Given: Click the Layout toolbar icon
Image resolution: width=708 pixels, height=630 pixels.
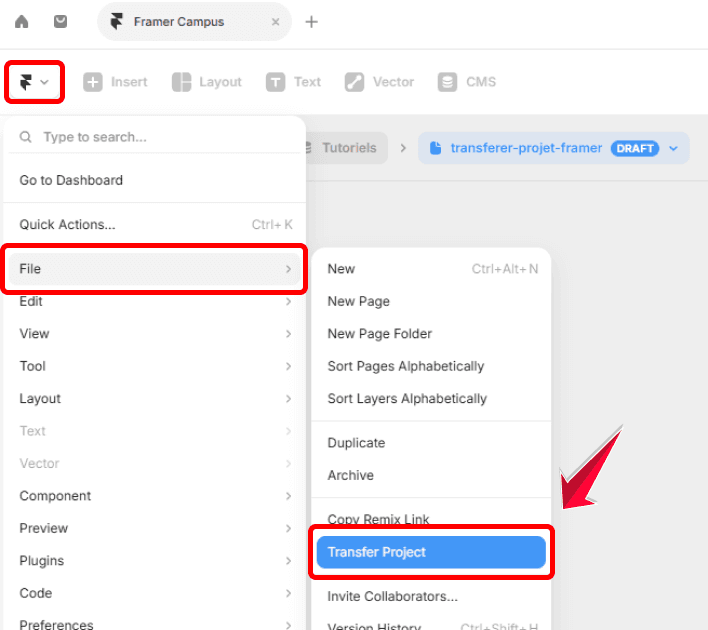Looking at the screenshot, I should pyautogui.click(x=182, y=82).
